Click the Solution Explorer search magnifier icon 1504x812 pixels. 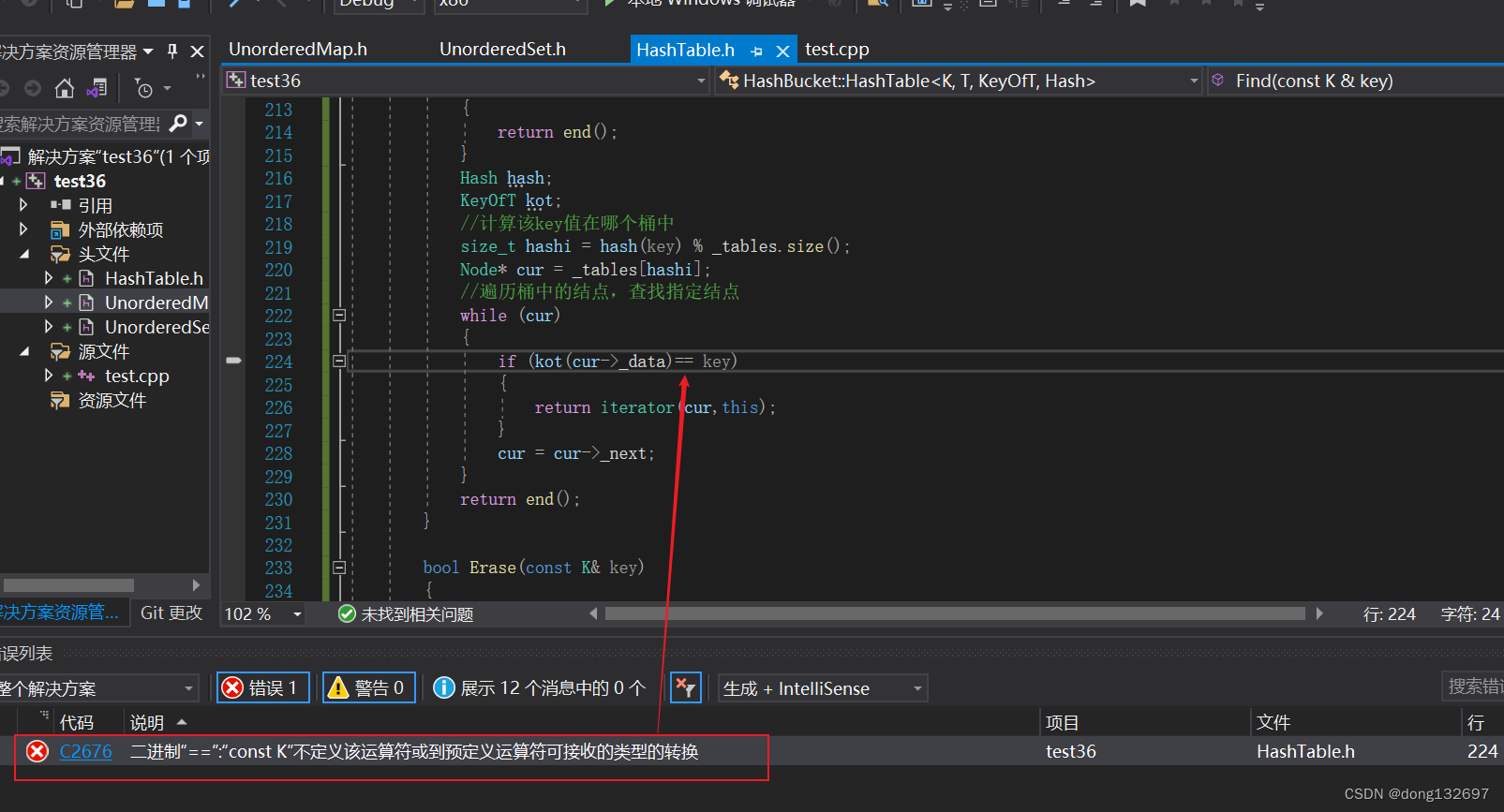179,123
